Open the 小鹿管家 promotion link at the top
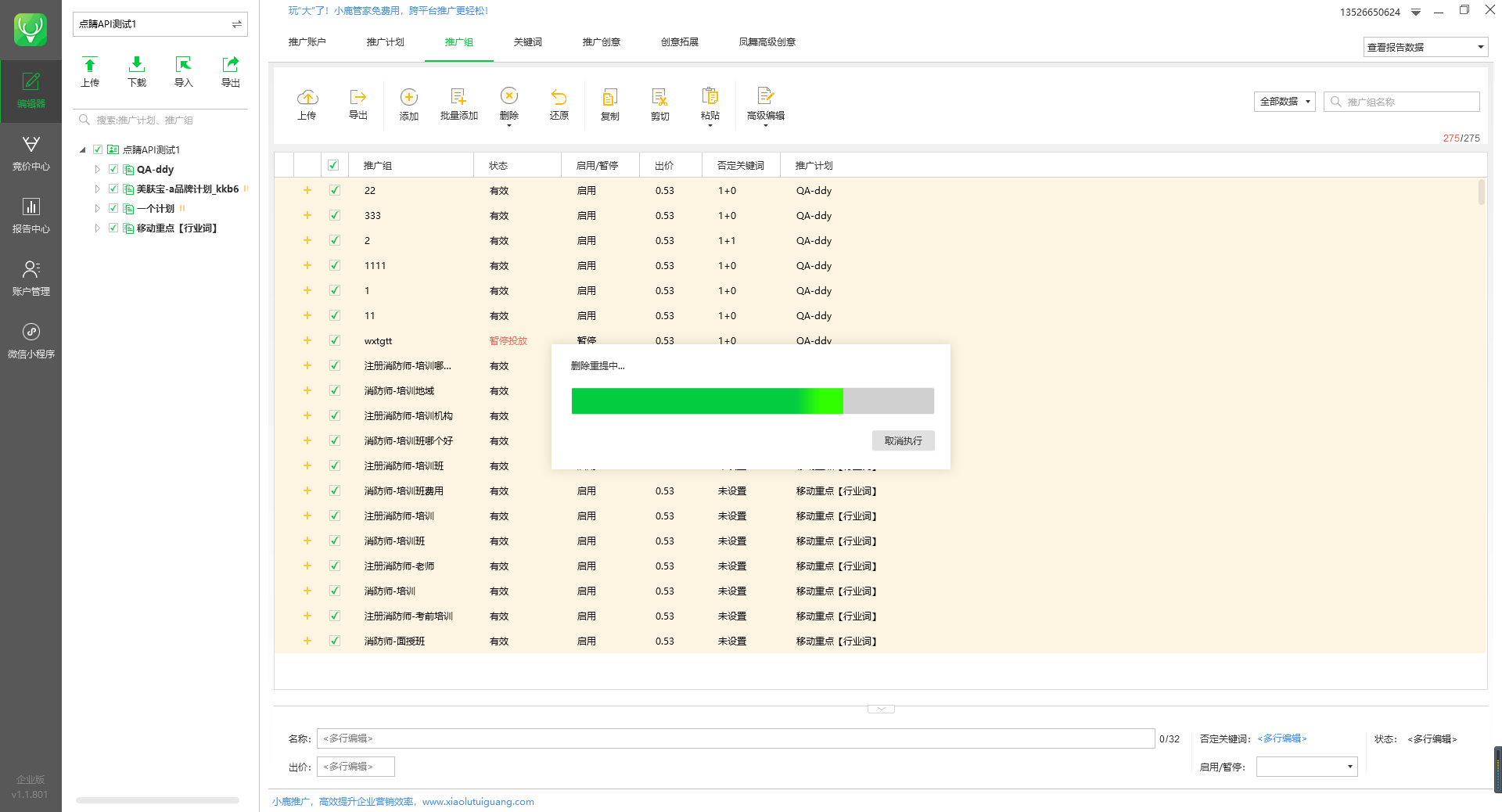1502x812 pixels. coord(388,11)
